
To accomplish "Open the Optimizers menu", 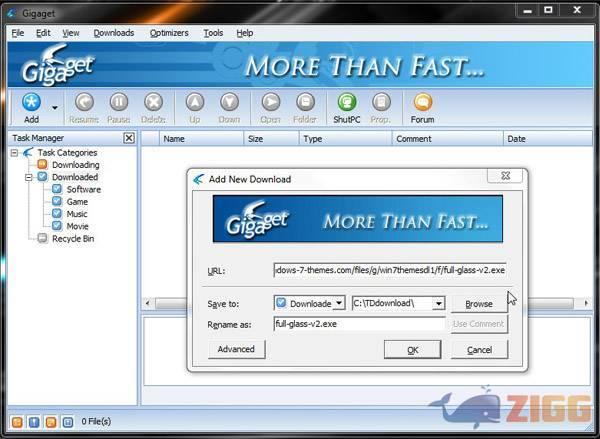I will pos(169,33).
